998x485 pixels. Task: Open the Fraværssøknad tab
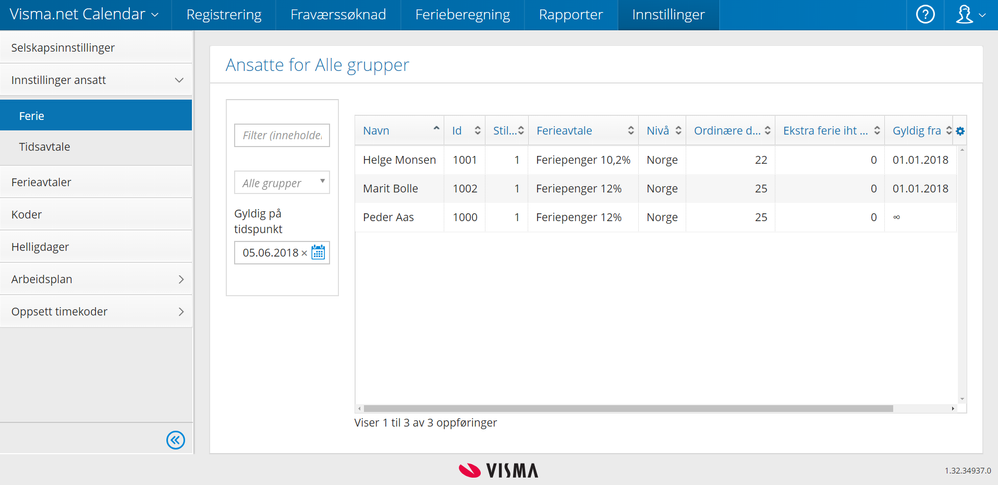[x=338, y=15]
